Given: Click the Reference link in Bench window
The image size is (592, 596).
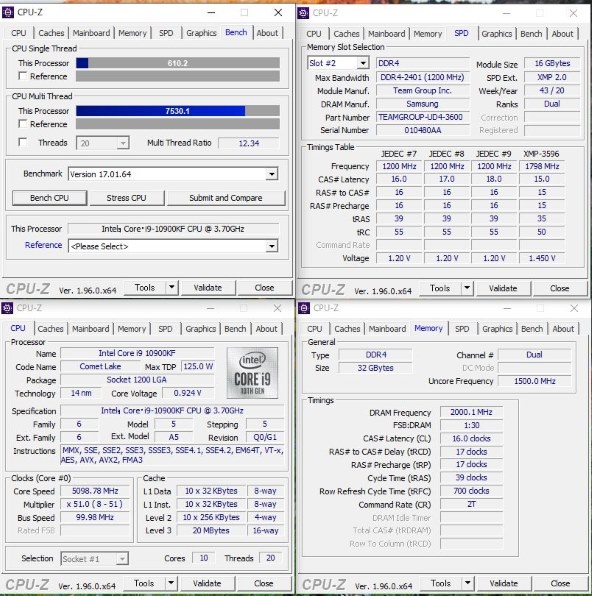Looking at the screenshot, I should pos(43,245).
